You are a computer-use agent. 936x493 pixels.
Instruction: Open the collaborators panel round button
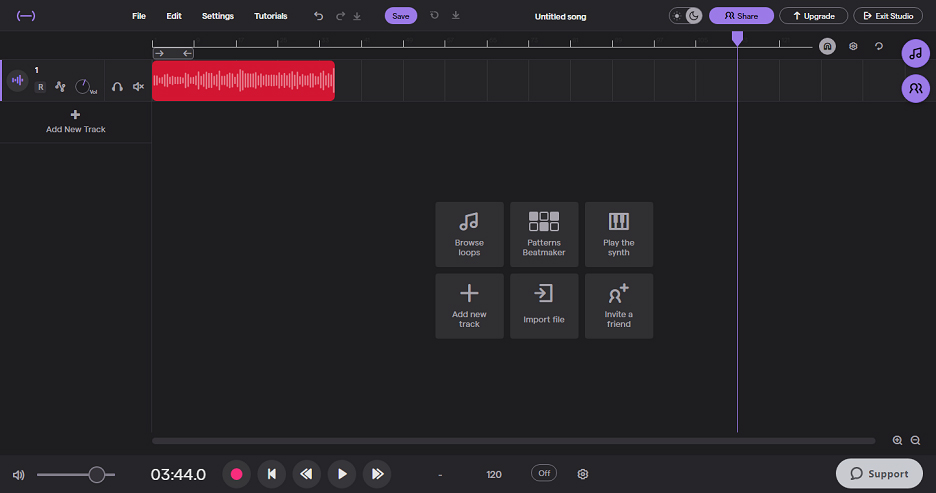pos(915,89)
